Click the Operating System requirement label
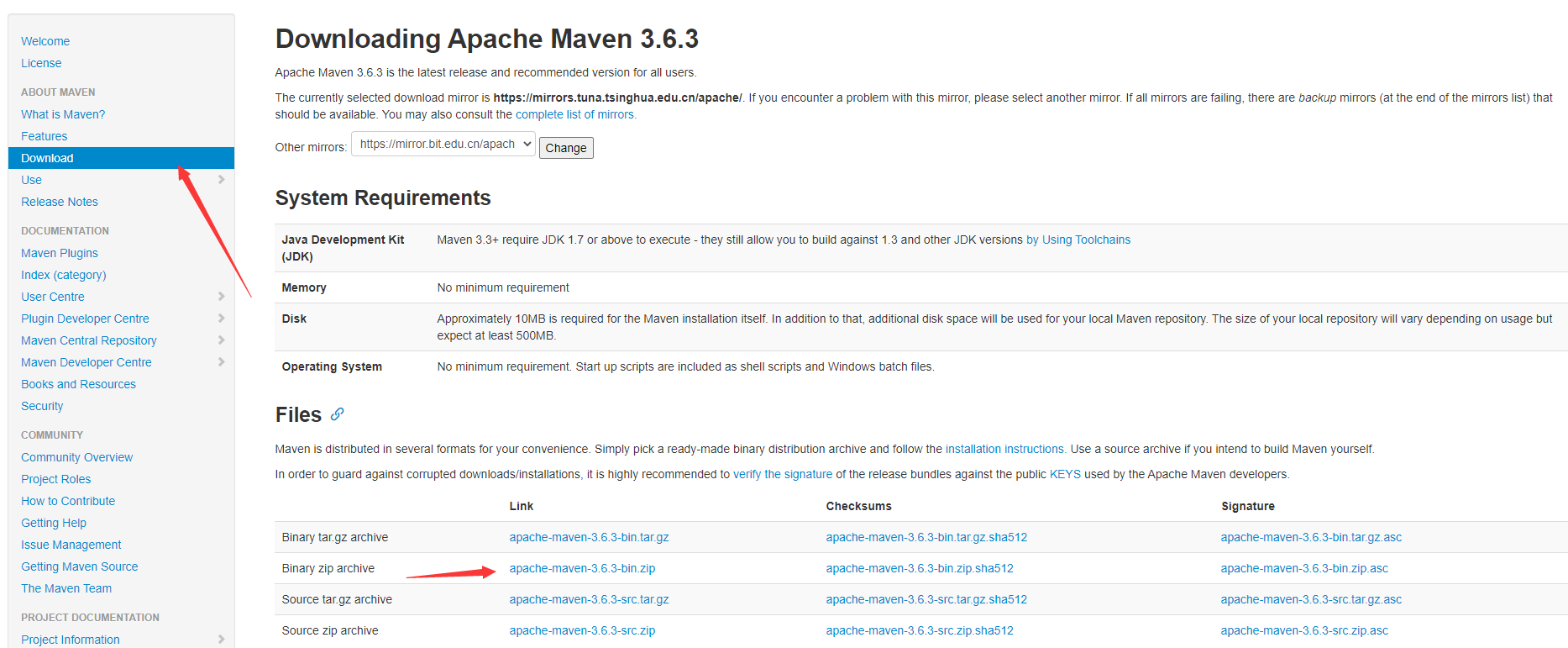The height and width of the screenshot is (648, 1568). click(332, 366)
